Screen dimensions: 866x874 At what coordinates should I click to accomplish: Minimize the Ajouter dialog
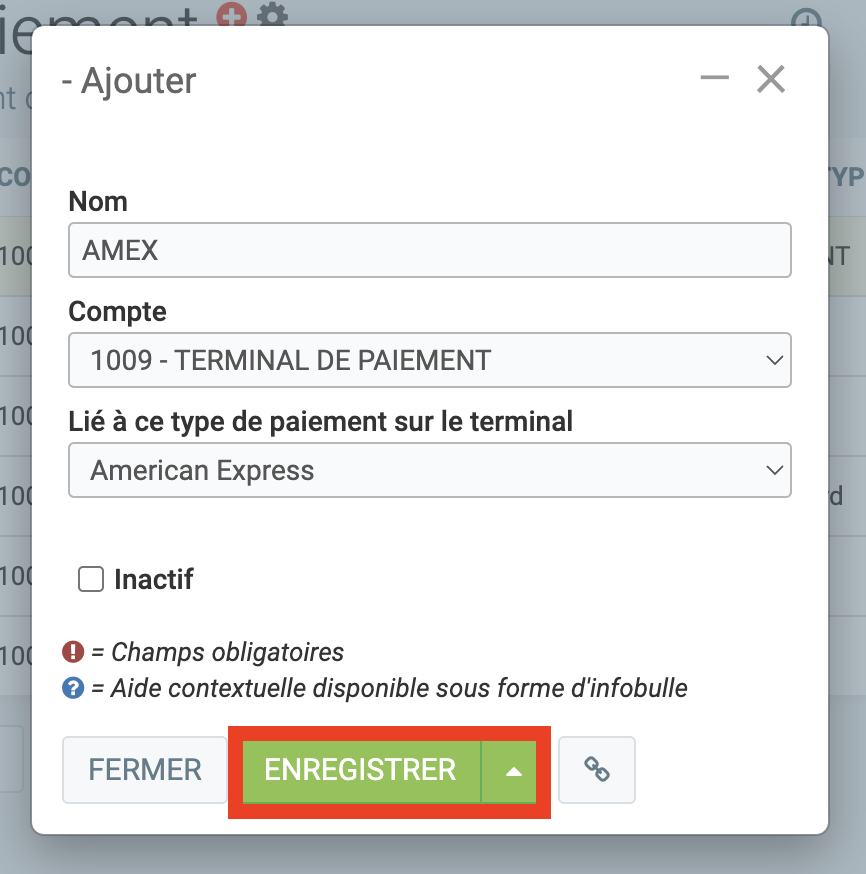(714, 79)
